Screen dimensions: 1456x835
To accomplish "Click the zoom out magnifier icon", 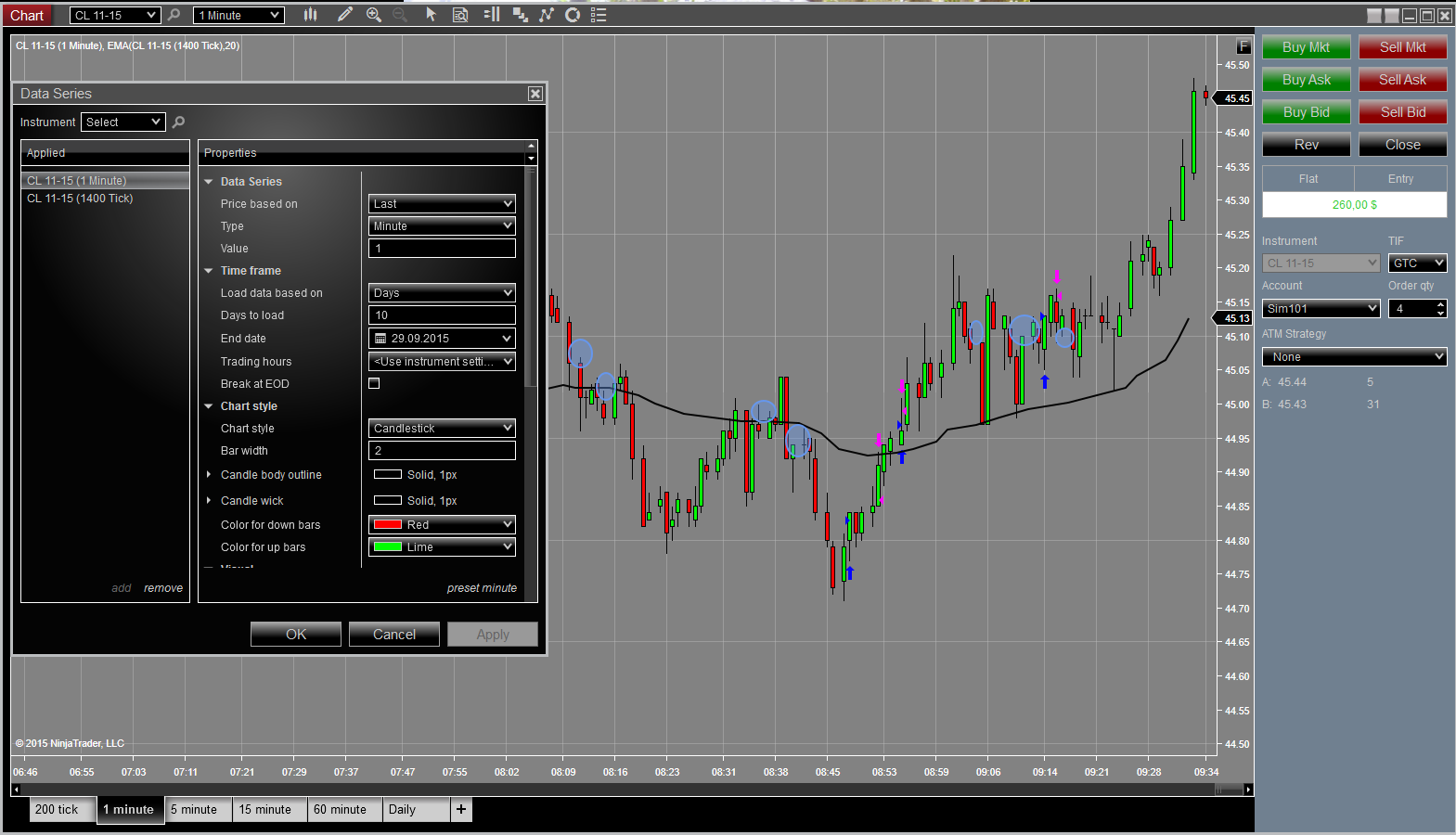I will [400, 15].
